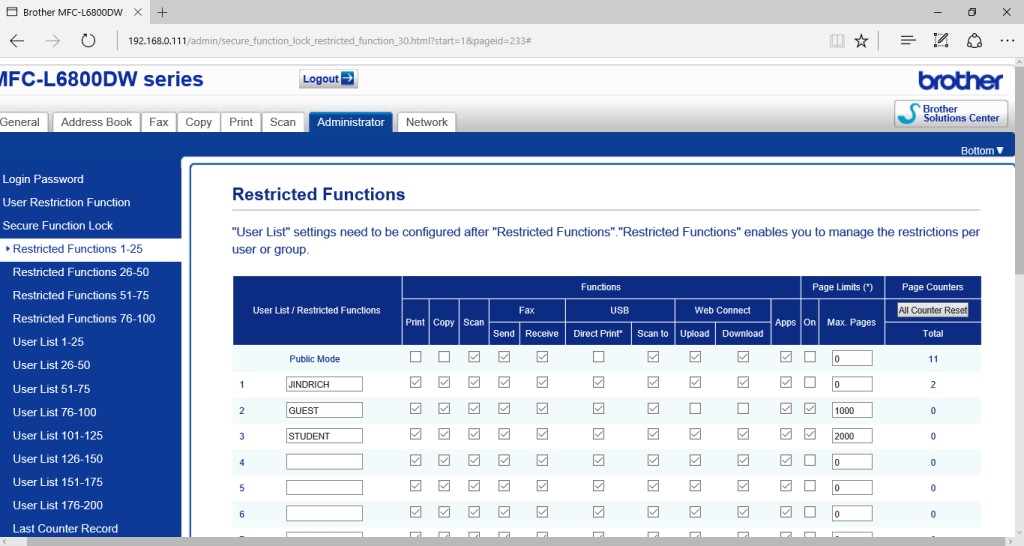Open User List 176-200
This screenshot has height=546, width=1024.
tap(57, 506)
